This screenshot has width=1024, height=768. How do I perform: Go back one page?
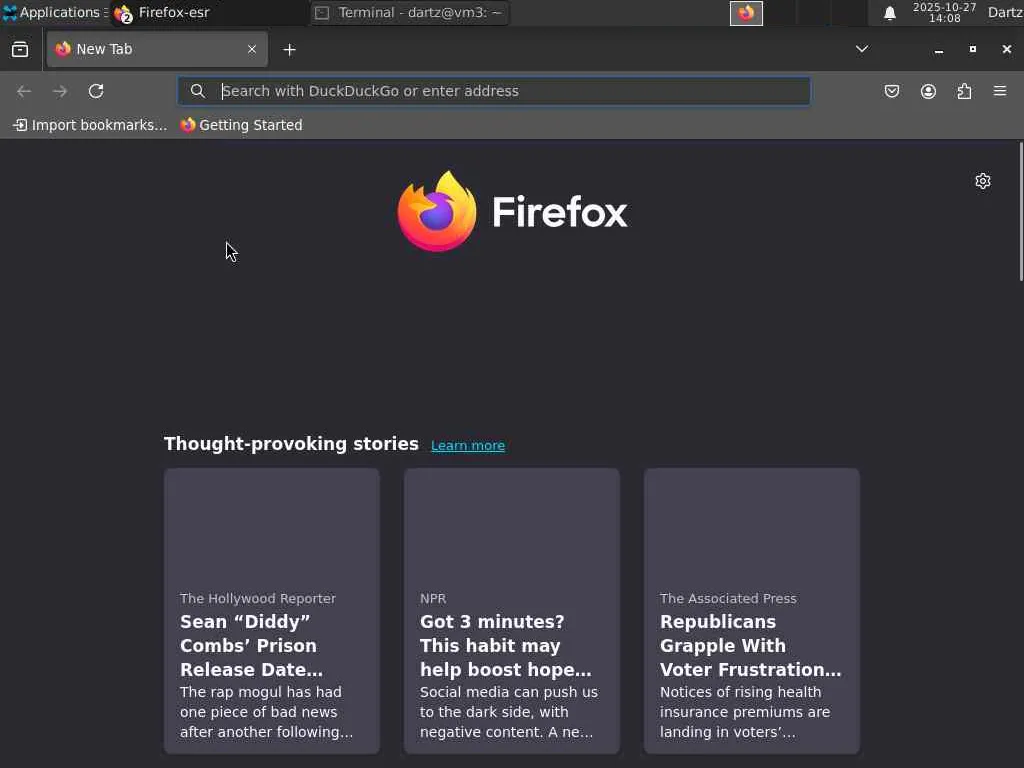24,91
